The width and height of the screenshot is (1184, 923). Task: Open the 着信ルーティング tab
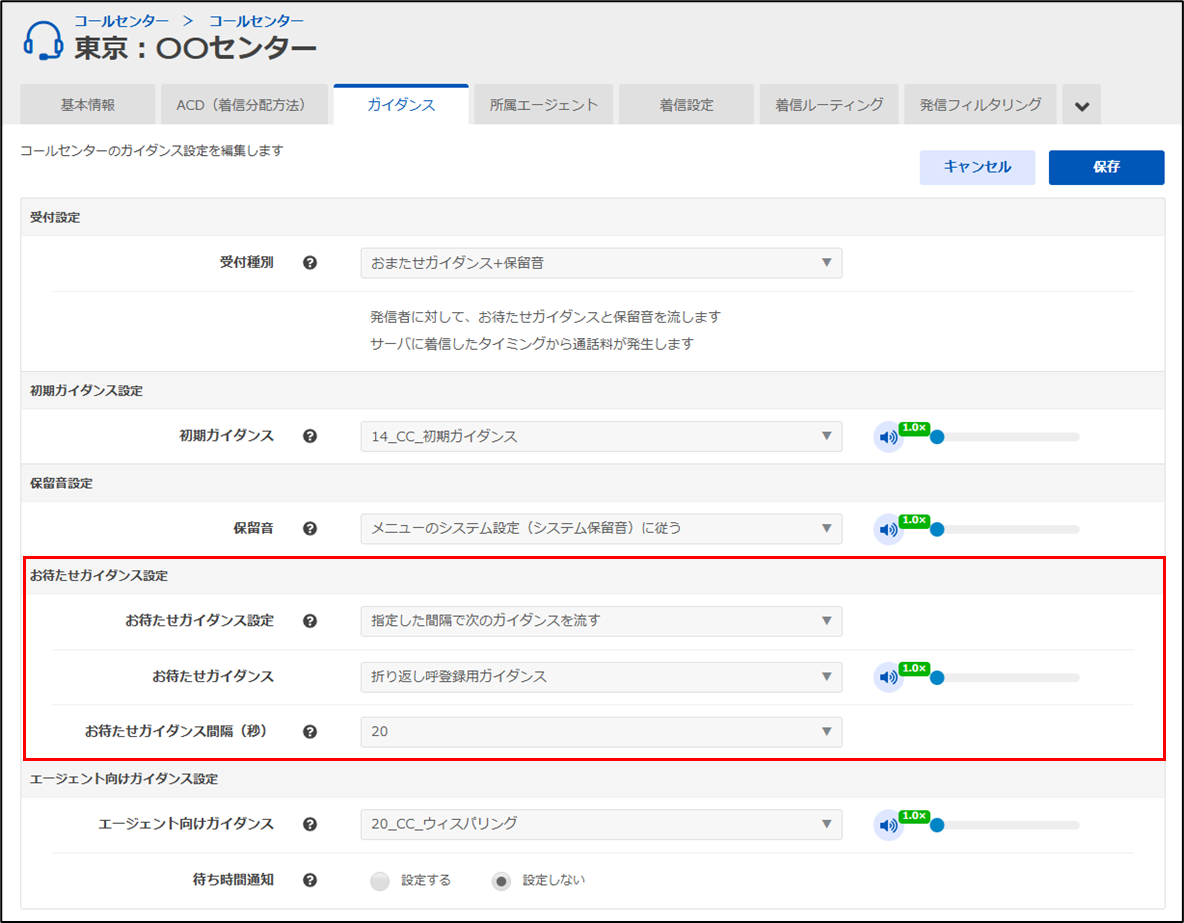[x=829, y=105]
